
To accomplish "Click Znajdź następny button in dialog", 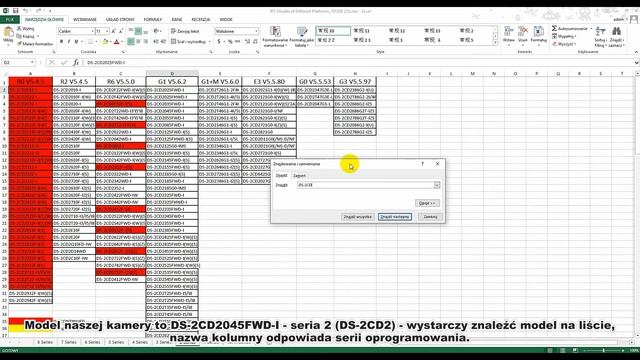I will click(395, 217).
